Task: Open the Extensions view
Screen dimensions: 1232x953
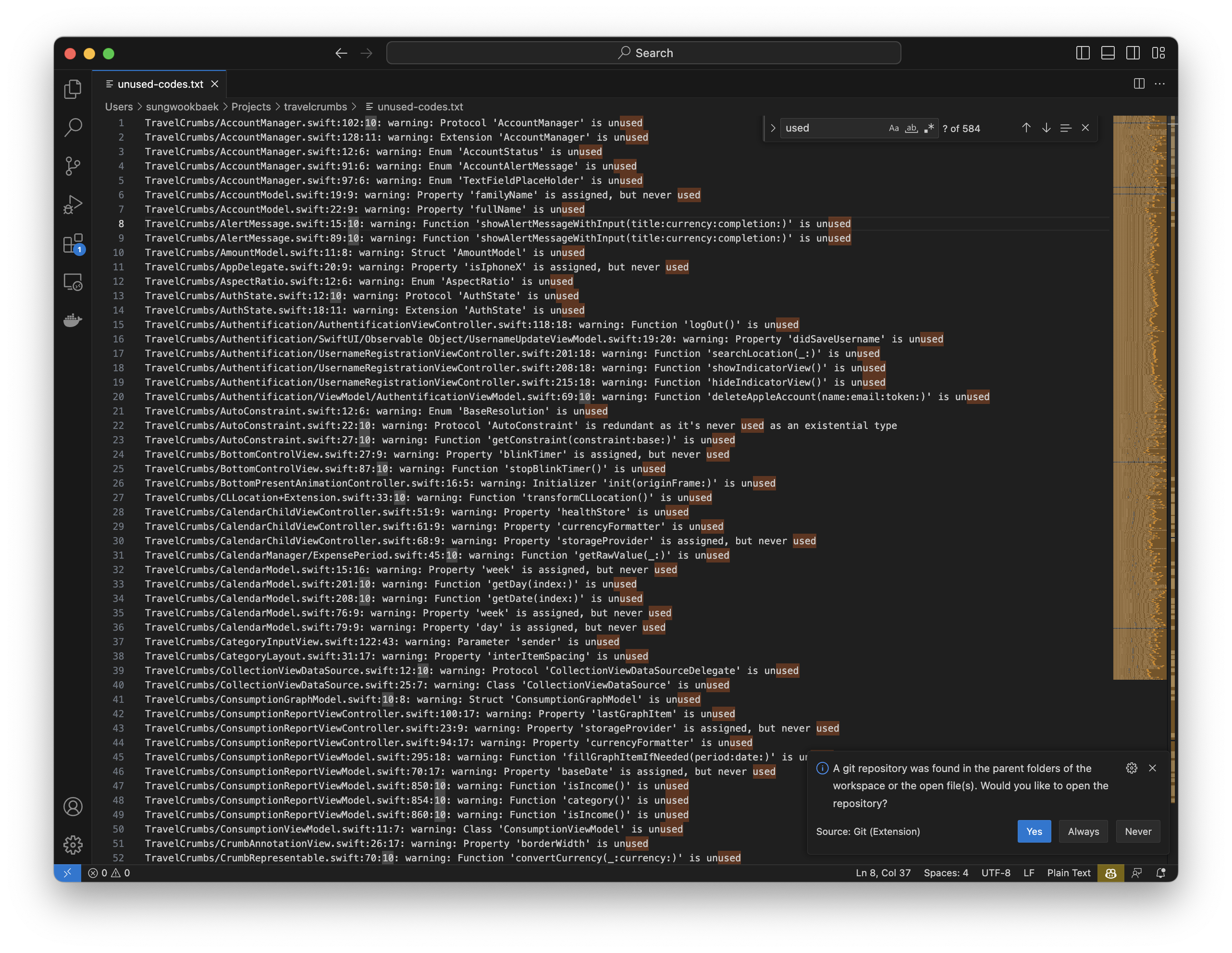Action: pos(73,243)
